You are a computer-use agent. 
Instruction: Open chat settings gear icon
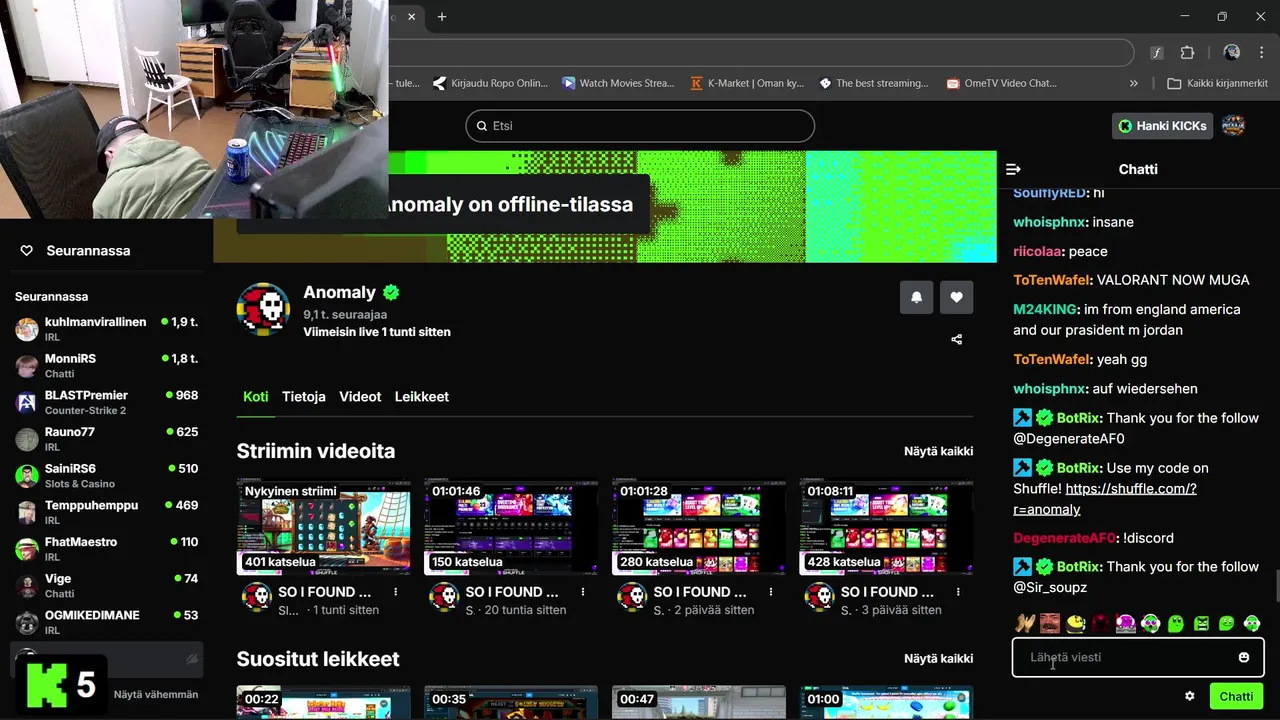coord(1190,696)
